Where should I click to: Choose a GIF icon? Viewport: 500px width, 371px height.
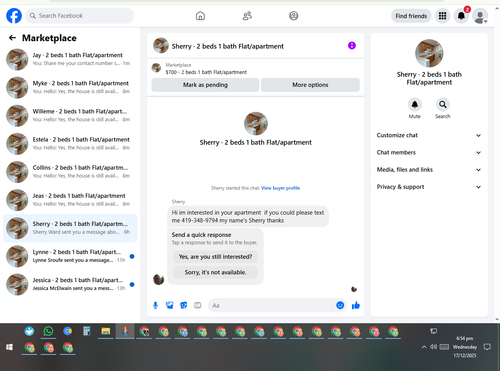pyautogui.click(x=198, y=305)
